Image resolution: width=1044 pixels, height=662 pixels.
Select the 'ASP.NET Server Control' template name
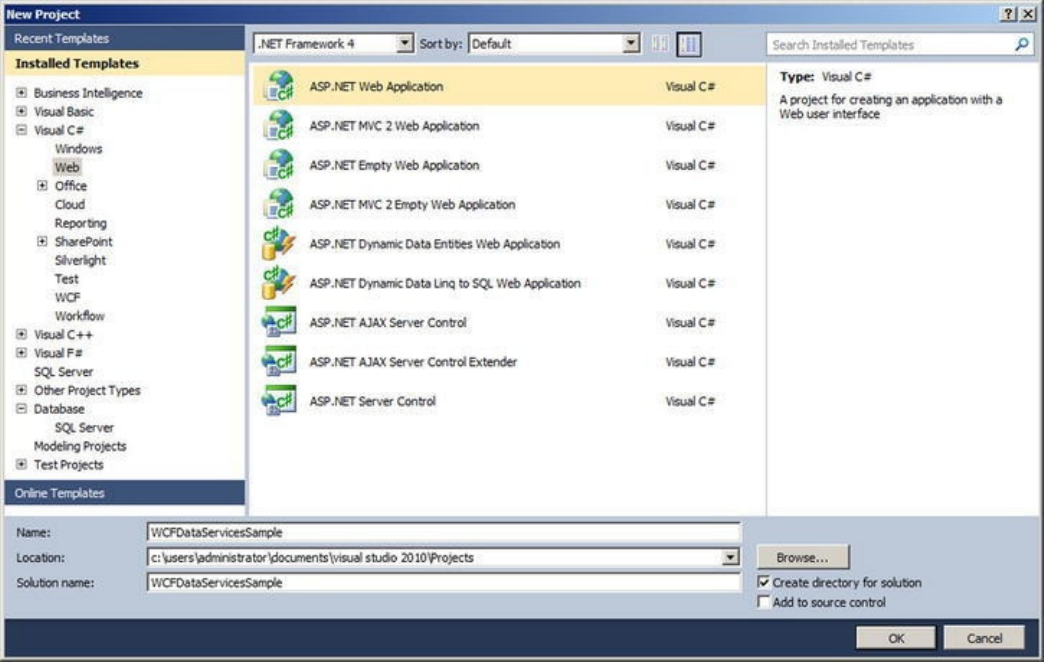pos(372,401)
